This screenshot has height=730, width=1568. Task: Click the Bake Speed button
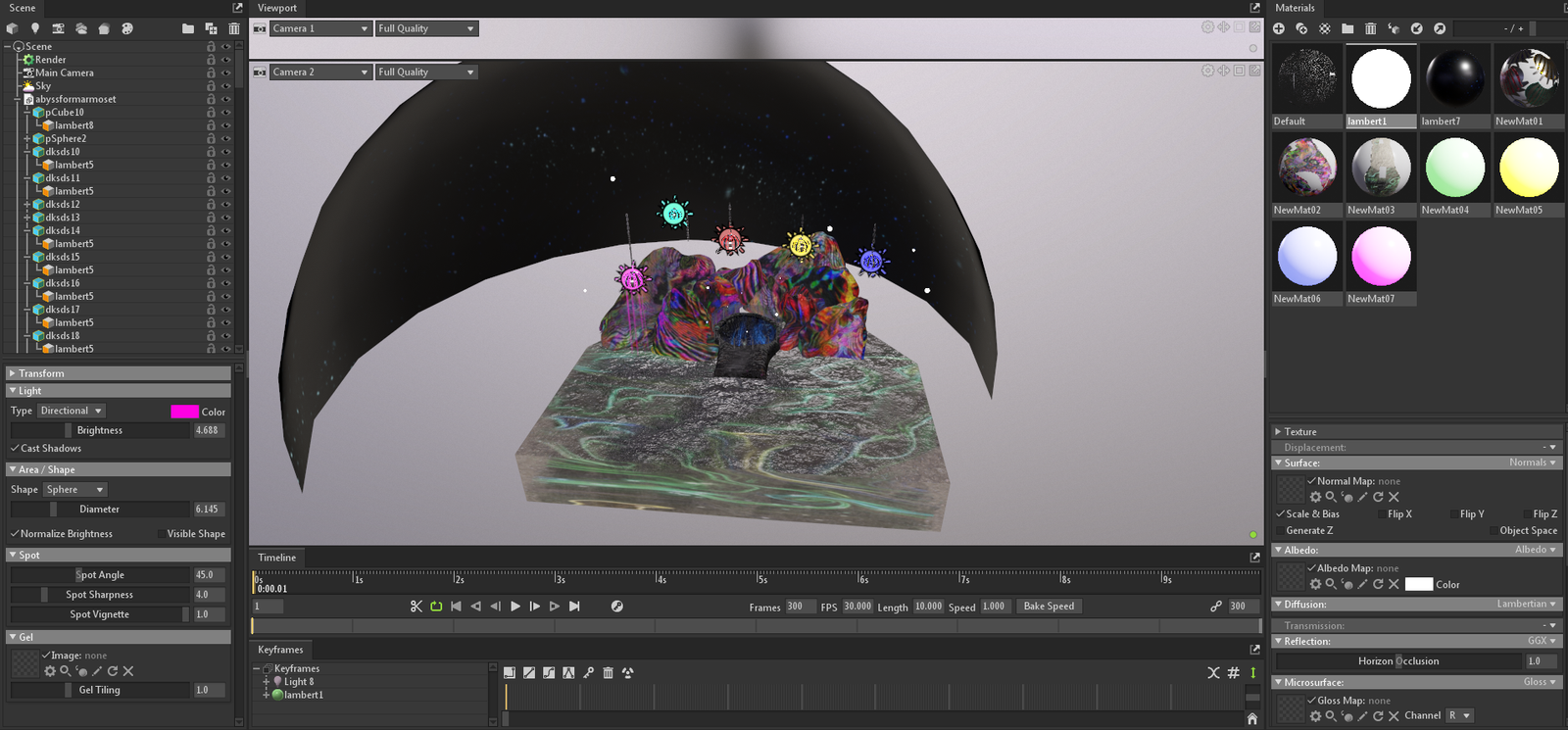1049,607
